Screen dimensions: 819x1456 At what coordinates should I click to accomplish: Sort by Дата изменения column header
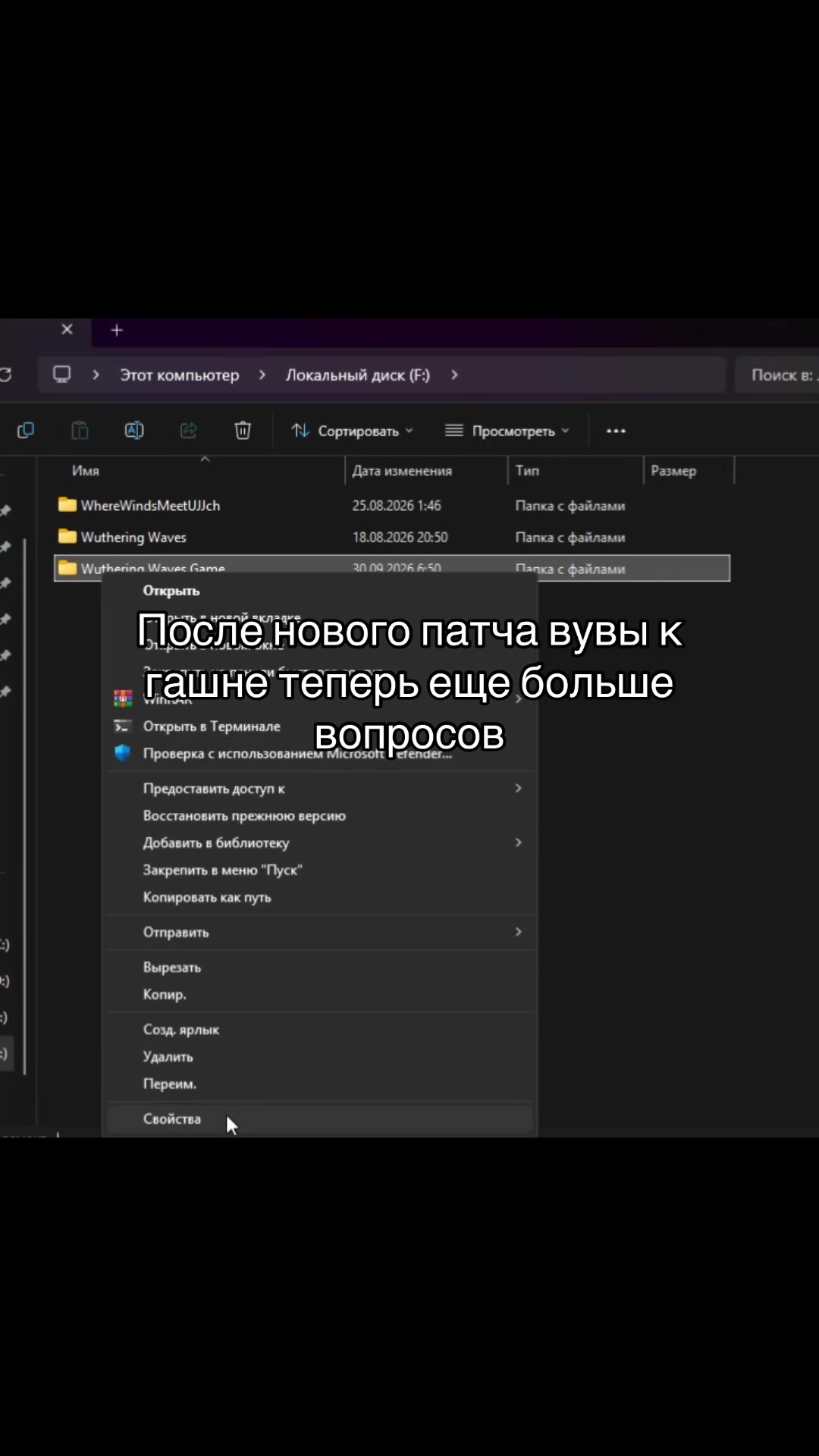(402, 471)
